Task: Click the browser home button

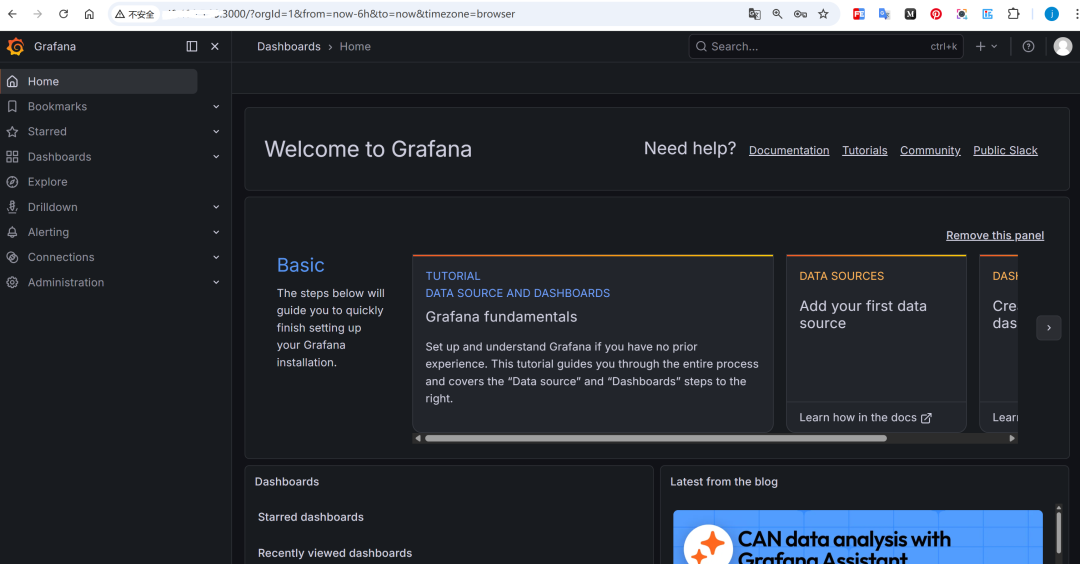Action: (x=89, y=14)
